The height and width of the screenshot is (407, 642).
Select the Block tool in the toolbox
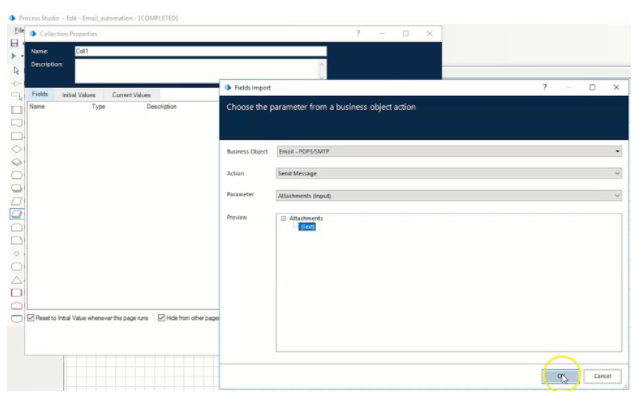(x=16, y=96)
